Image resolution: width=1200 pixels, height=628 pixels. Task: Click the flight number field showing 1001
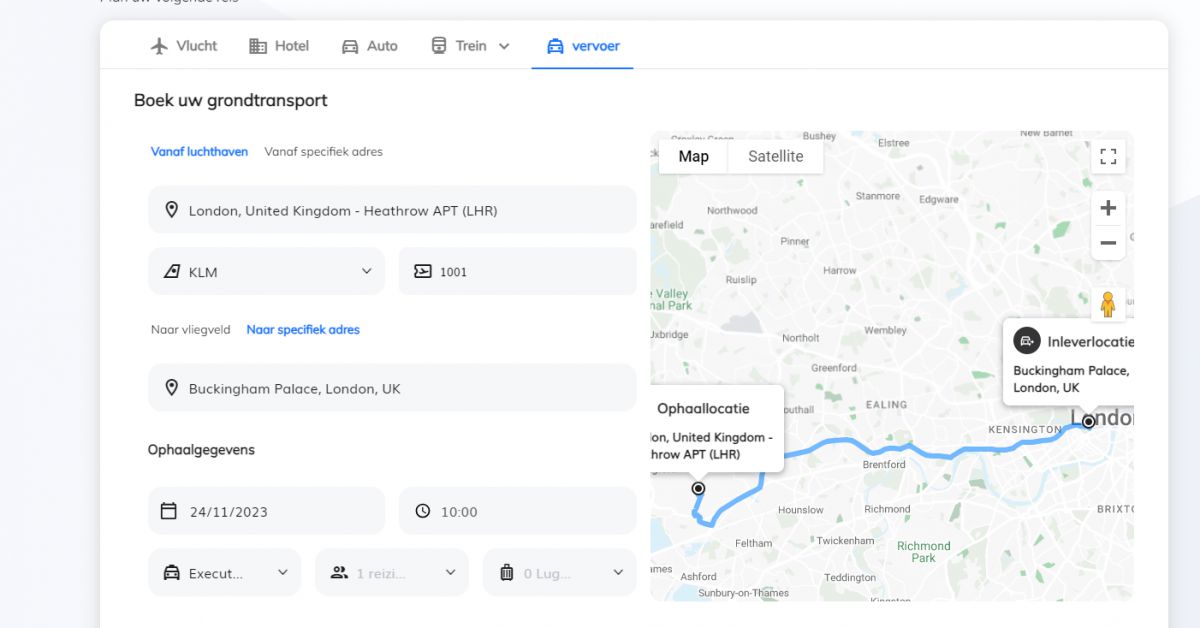click(x=517, y=272)
